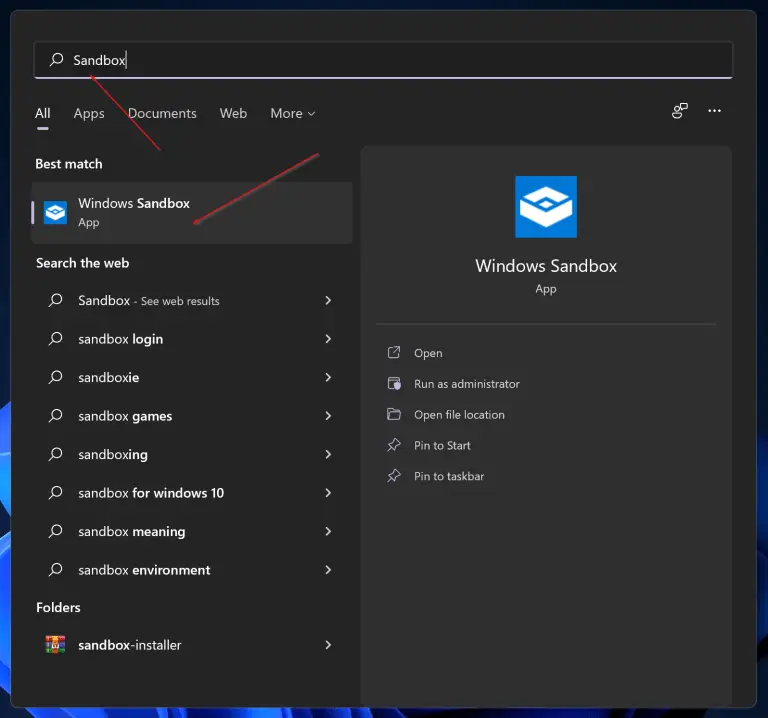Click Open in the preview pane

pos(428,353)
